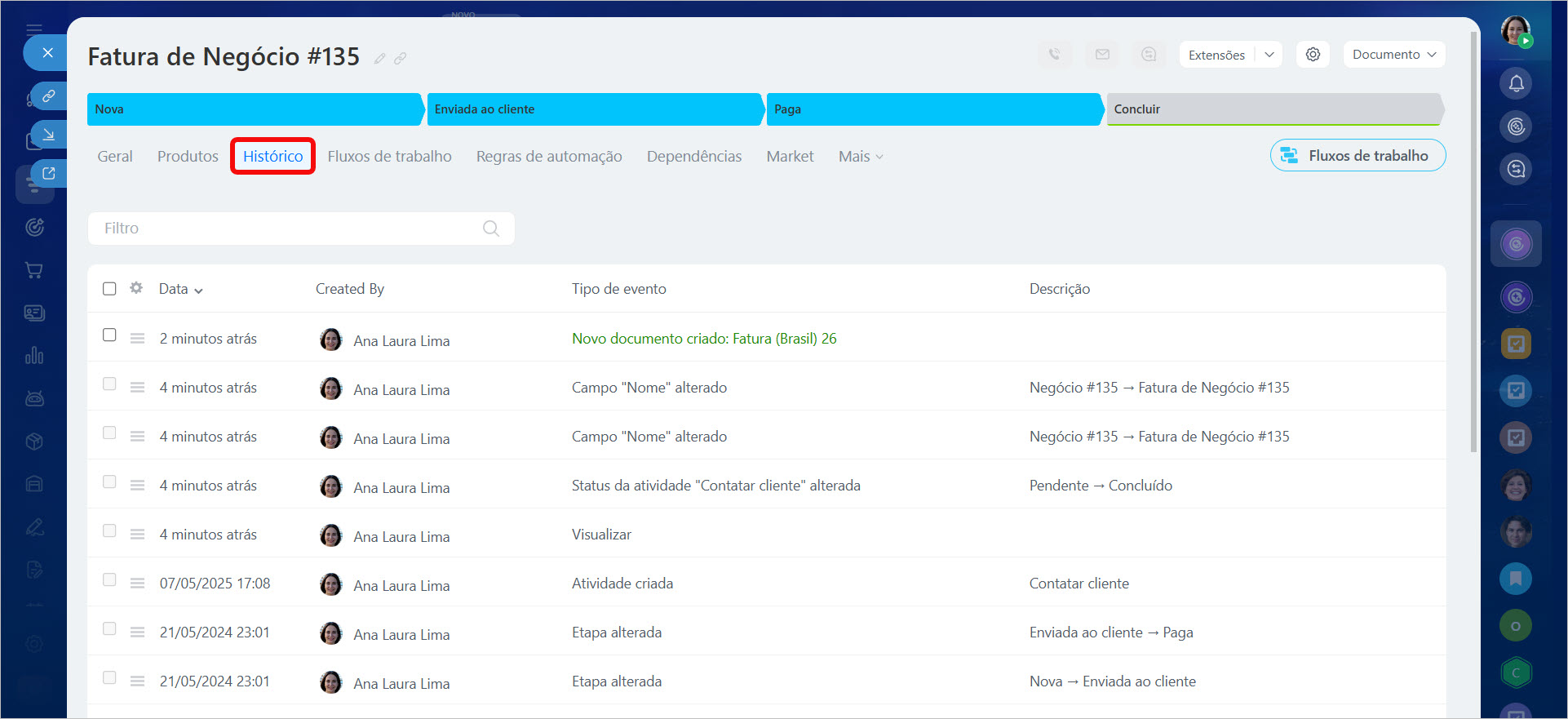Click the Fluxos de trabalho button on right

coord(1358,156)
